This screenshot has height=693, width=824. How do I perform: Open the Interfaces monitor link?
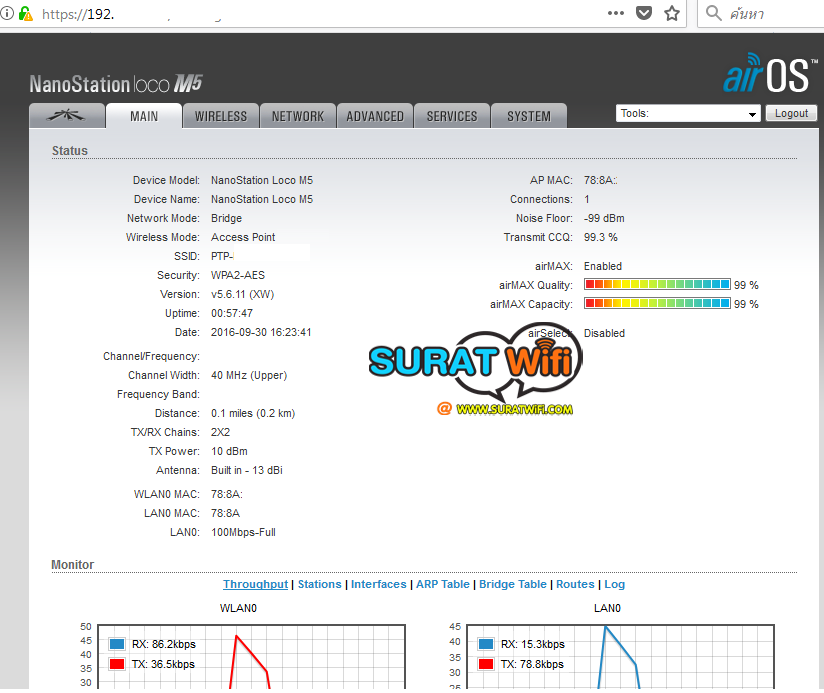click(x=378, y=584)
